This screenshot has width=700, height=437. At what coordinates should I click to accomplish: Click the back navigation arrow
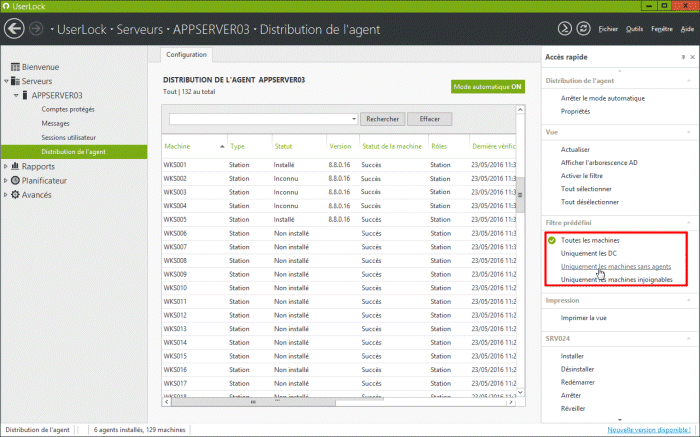coord(14,29)
